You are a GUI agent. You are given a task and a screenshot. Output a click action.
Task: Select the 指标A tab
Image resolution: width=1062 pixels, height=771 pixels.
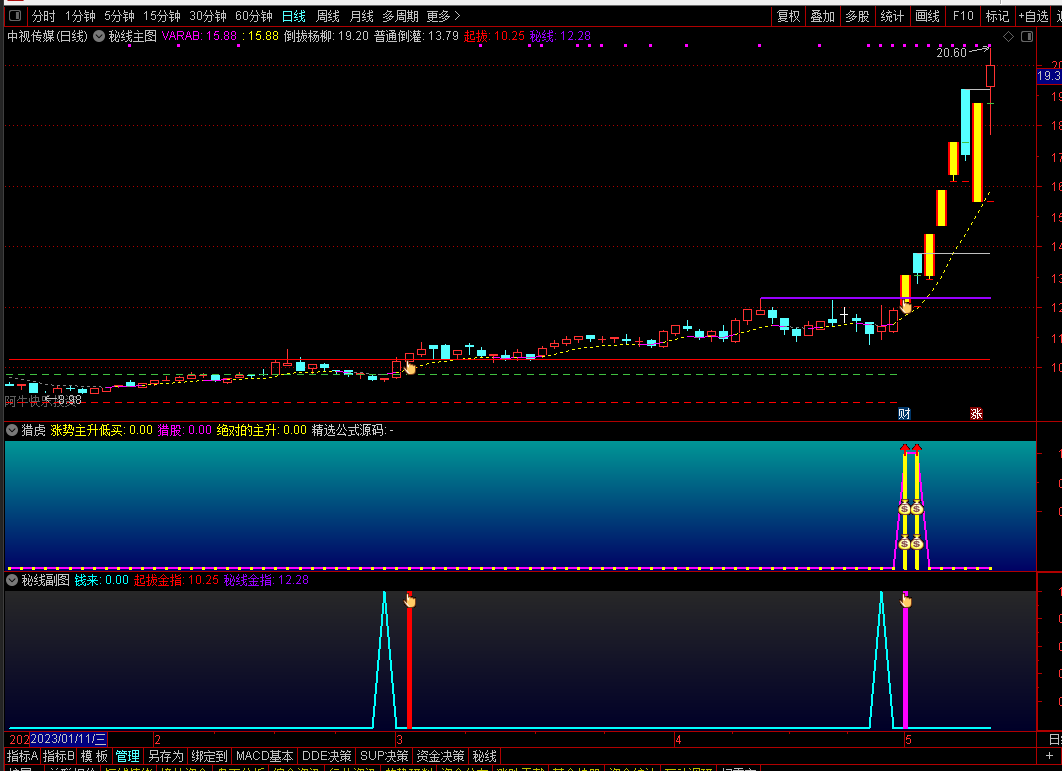point(22,755)
